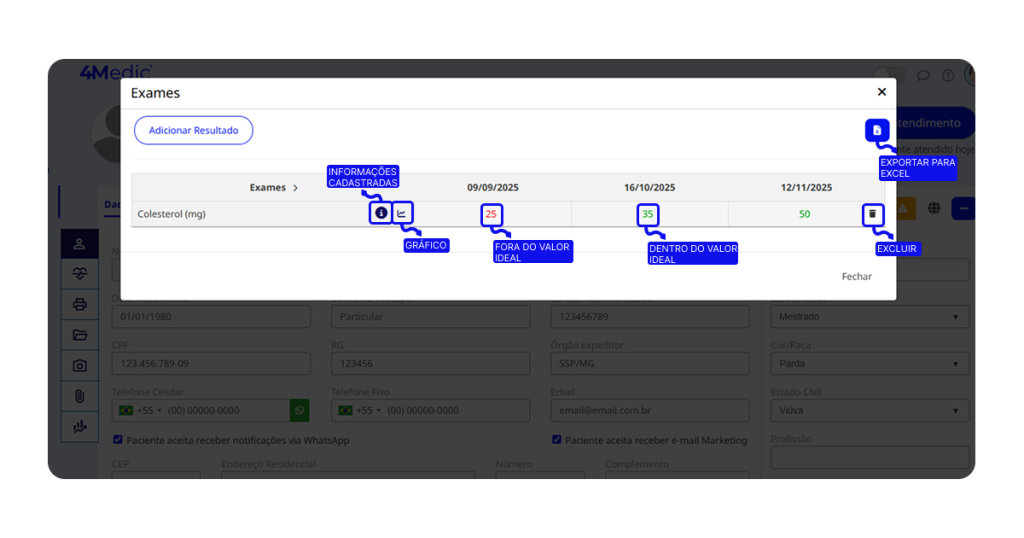Viewport: 1024px width, 538px height.
Task: Click Fechar to dismiss the dialog
Action: click(x=856, y=276)
